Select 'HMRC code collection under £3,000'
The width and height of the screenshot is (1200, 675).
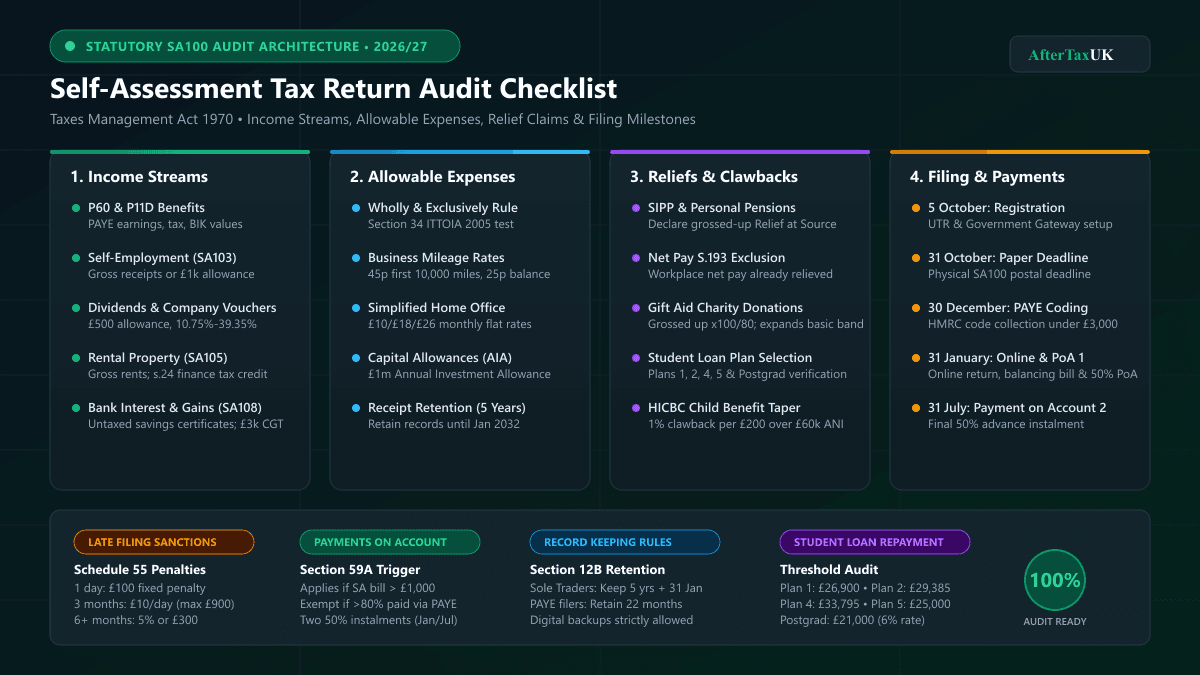1023,324
